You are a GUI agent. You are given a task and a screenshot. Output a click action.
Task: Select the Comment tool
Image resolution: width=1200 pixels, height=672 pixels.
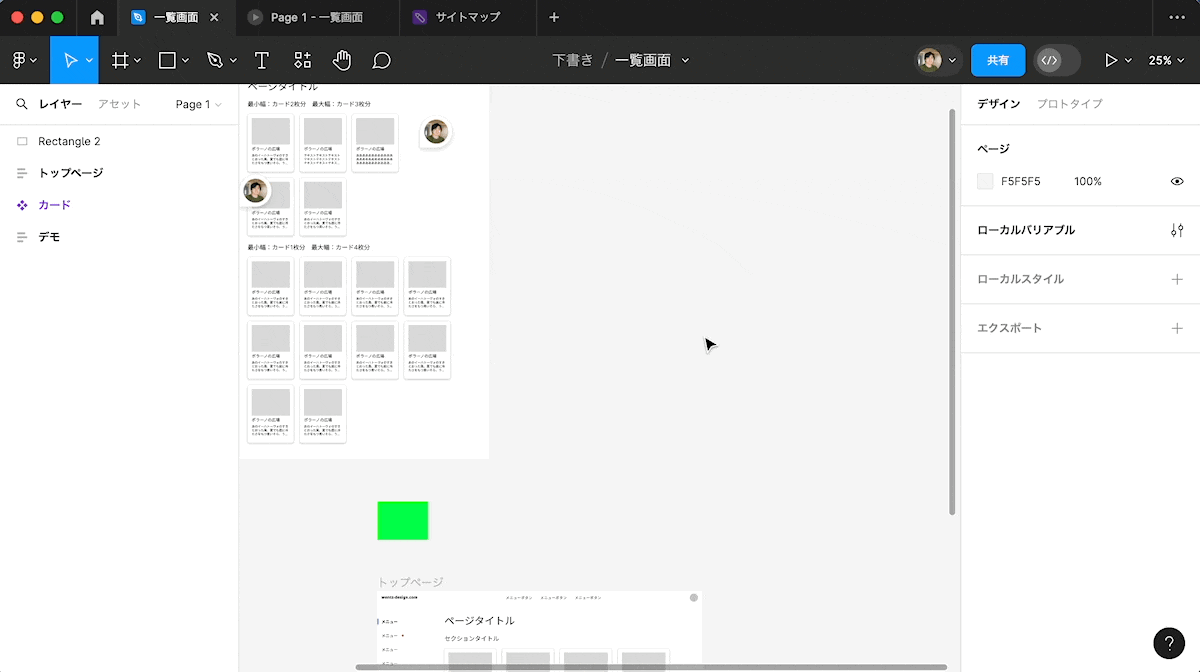pyautogui.click(x=381, y=60)
